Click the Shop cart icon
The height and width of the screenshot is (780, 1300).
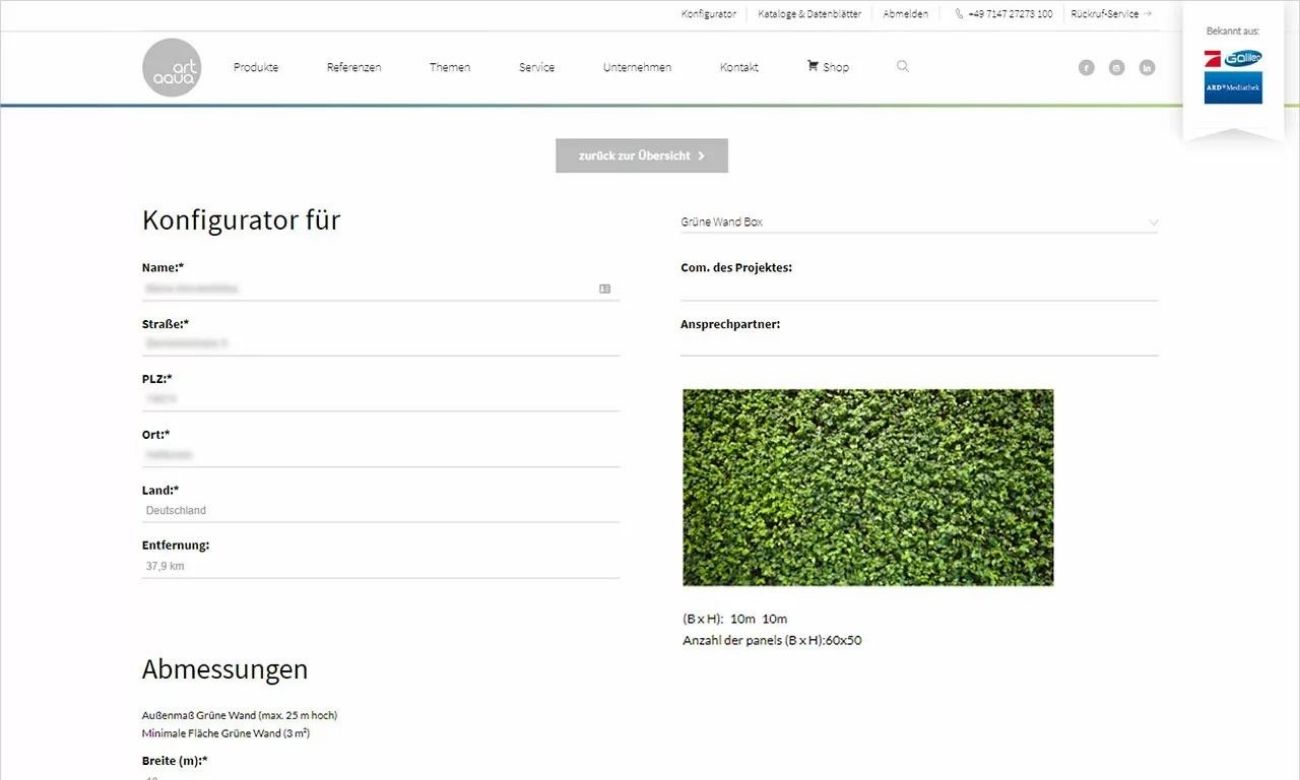813,66
